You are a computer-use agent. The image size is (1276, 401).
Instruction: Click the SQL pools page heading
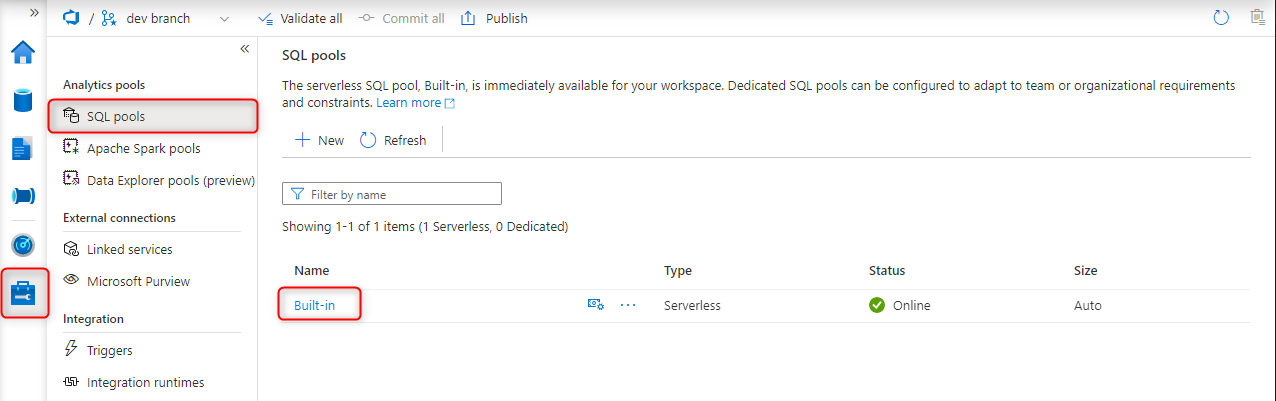(x=314, y=55)
